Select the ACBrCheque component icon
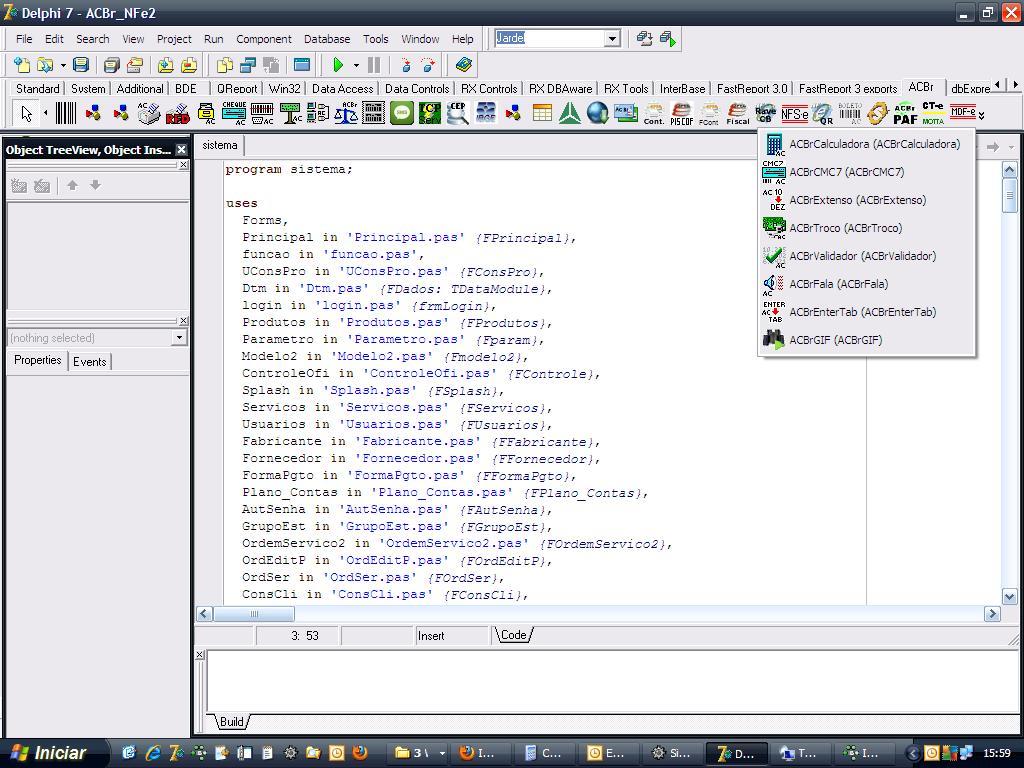The image size is (1024, 768). click(x=234, y=113)
